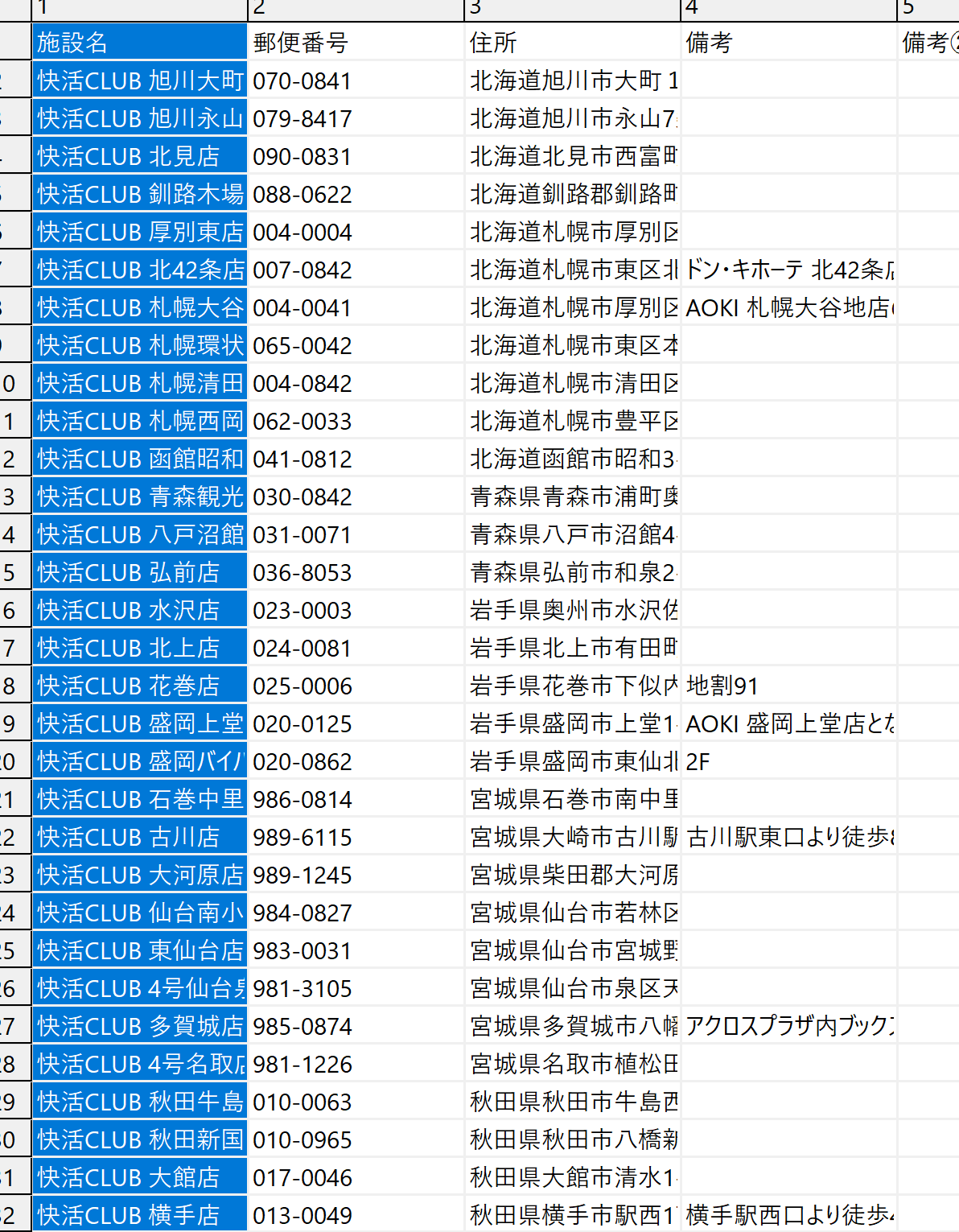The image size is (959, 1232).
Task: Select postal code 013-0049
Action: pyautogui.click(x=356, y=1214)
